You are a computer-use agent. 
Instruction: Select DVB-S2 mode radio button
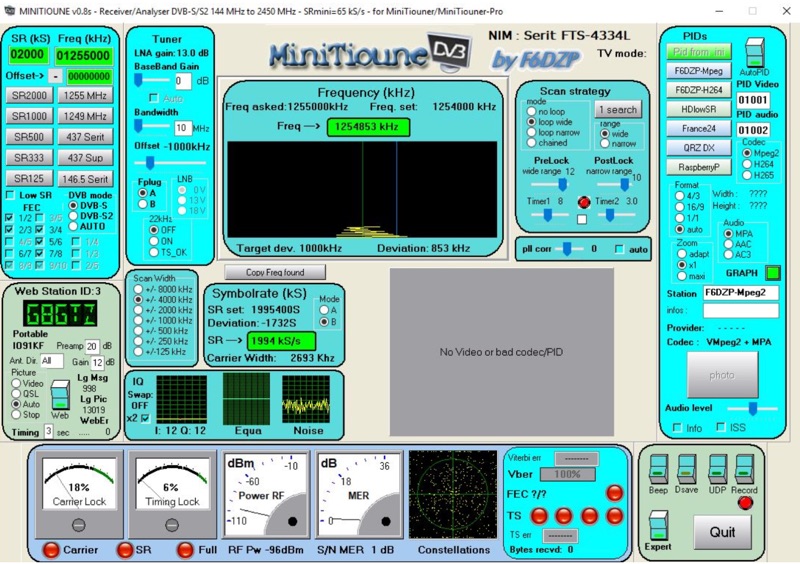(x=73, y=216)
